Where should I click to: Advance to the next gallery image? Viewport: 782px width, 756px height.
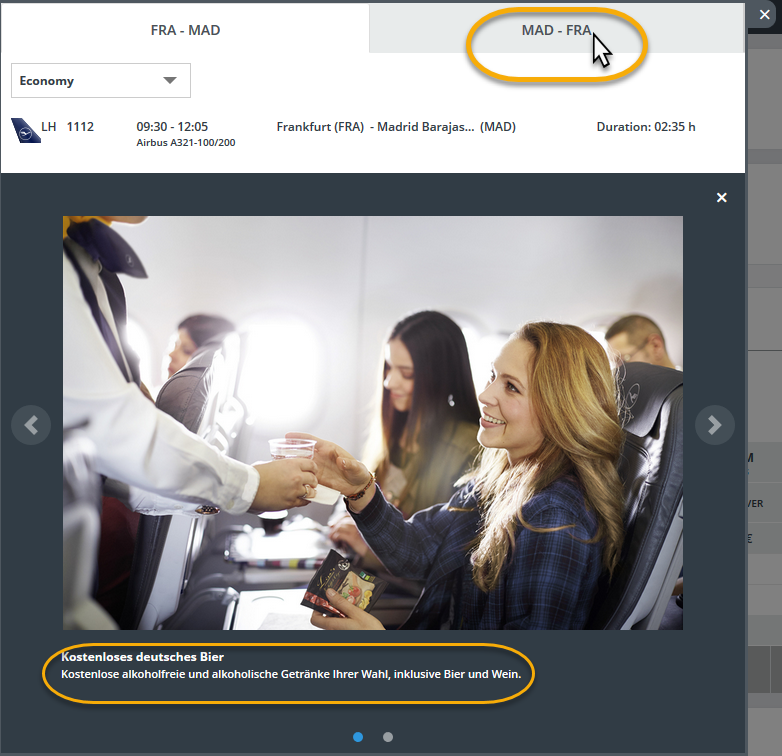(714, 425)
